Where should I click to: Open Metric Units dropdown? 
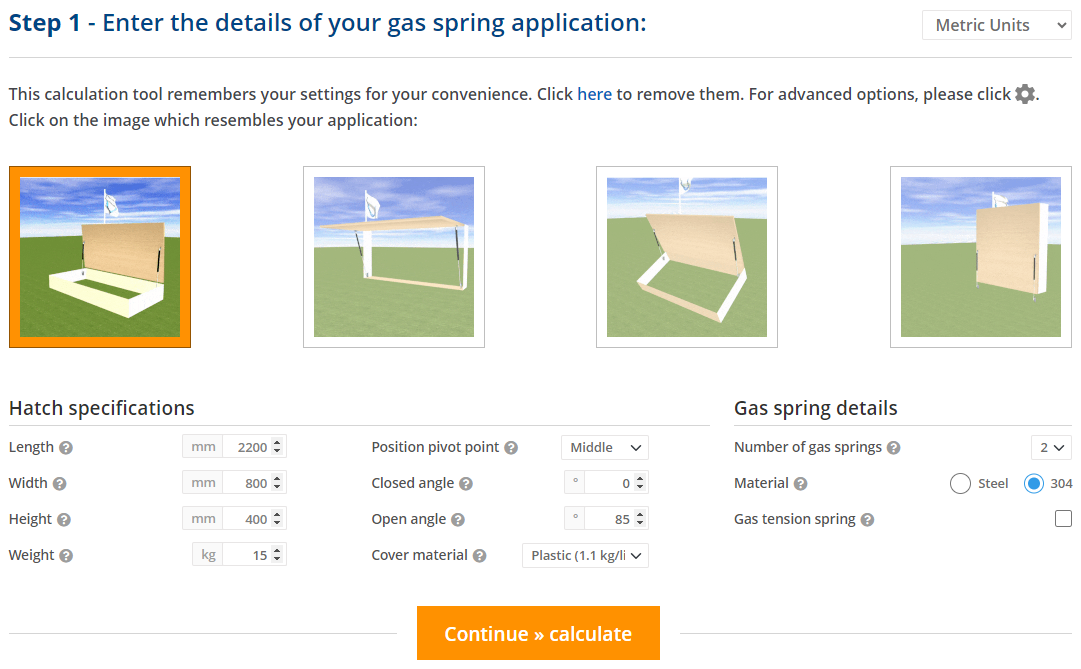click(996, 25)
